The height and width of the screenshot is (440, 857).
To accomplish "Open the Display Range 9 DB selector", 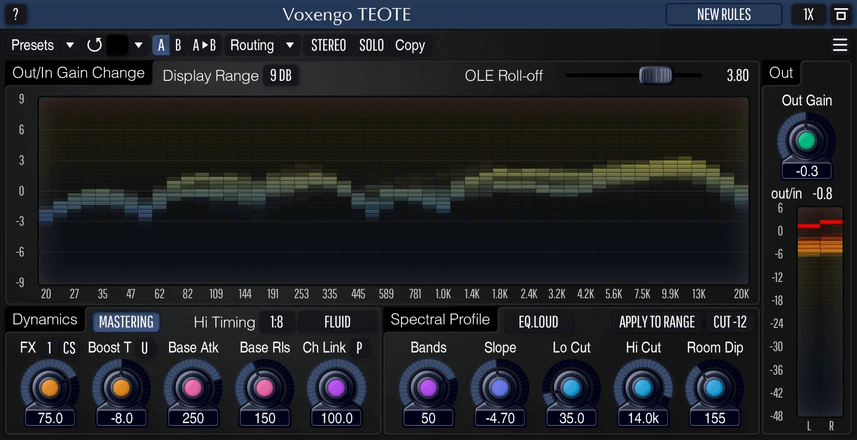I will 281,76.
